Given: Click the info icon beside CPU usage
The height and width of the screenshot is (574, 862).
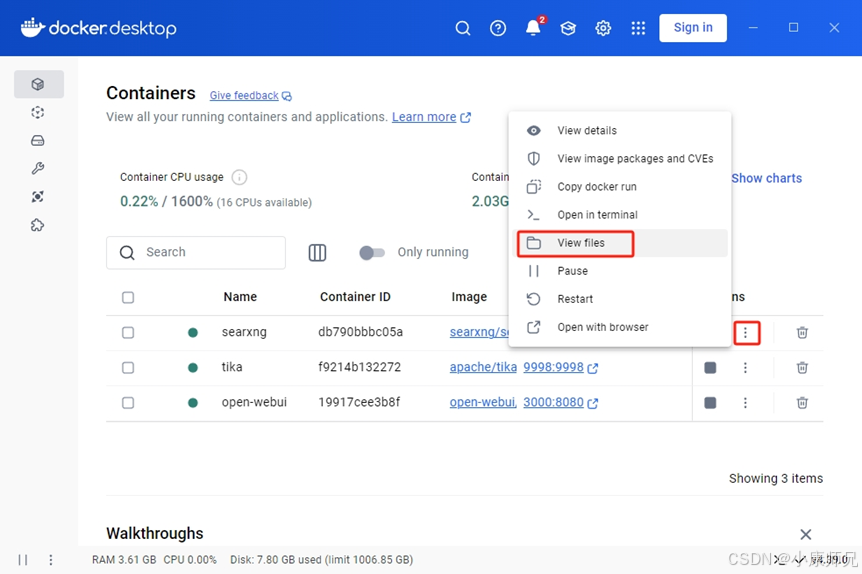Looking at the screenshot, I should (239, 177).
